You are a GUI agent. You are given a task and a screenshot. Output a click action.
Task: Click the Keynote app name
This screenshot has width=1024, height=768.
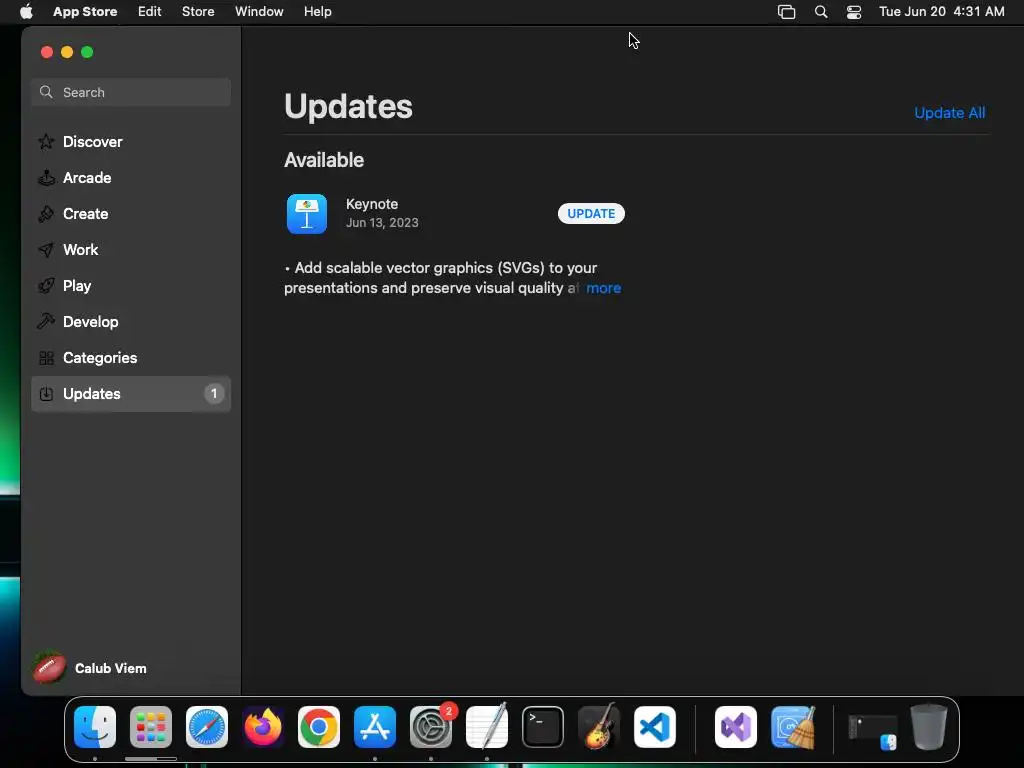click(372, 204)
